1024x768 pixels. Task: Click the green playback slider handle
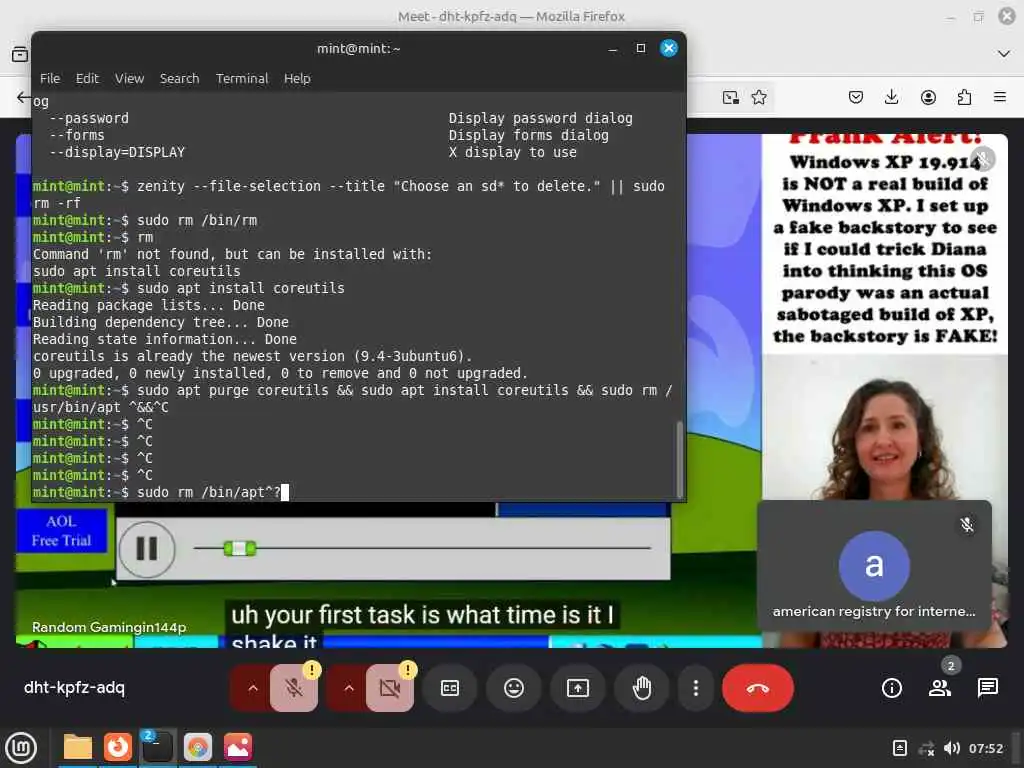click(x=240, y=548)
